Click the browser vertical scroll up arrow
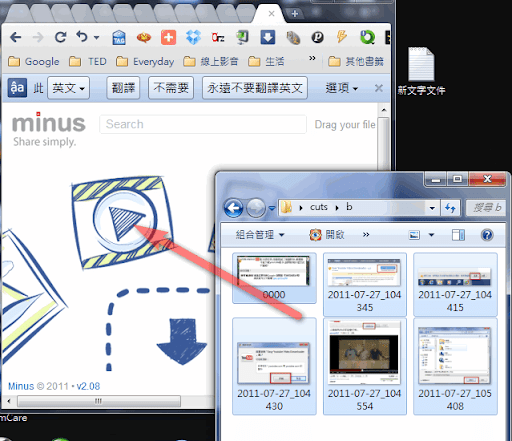This screenshot has width=512, height=441. 384,110
